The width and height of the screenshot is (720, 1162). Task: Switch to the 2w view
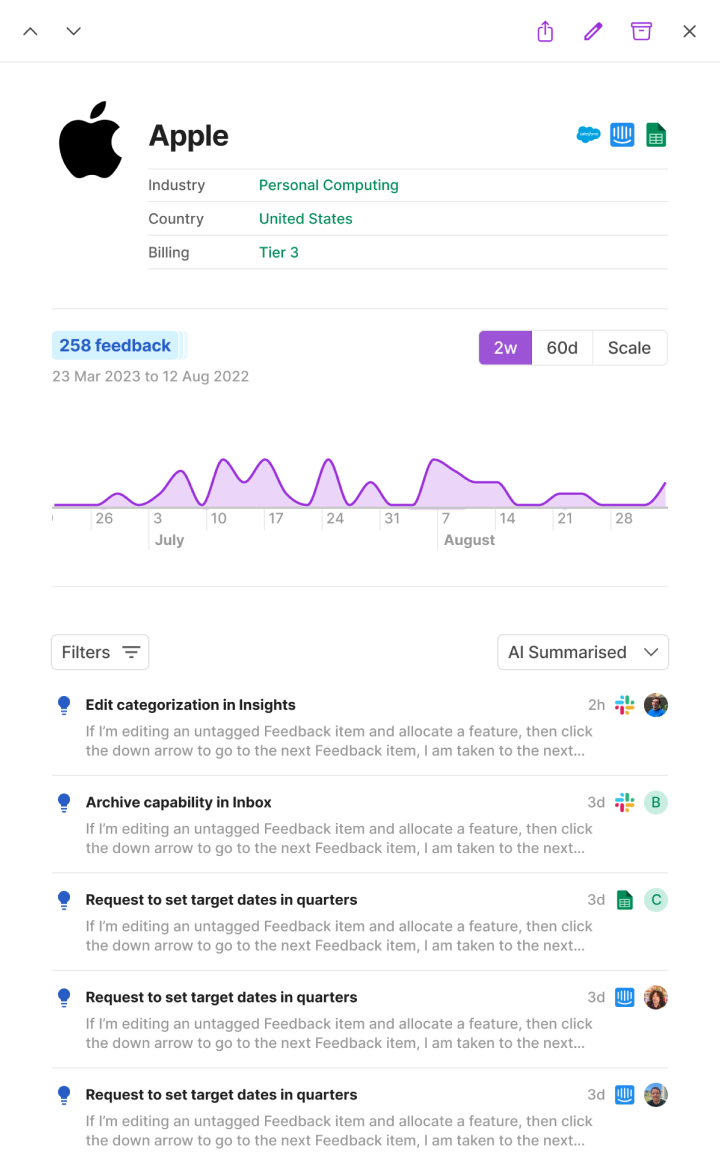[505, 347]
